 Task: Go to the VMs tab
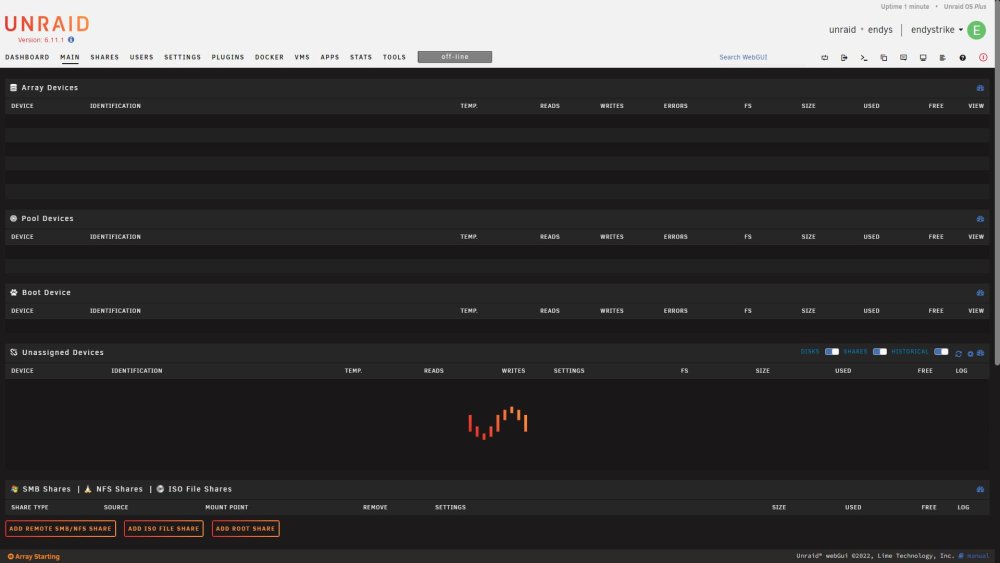(302, 57)
